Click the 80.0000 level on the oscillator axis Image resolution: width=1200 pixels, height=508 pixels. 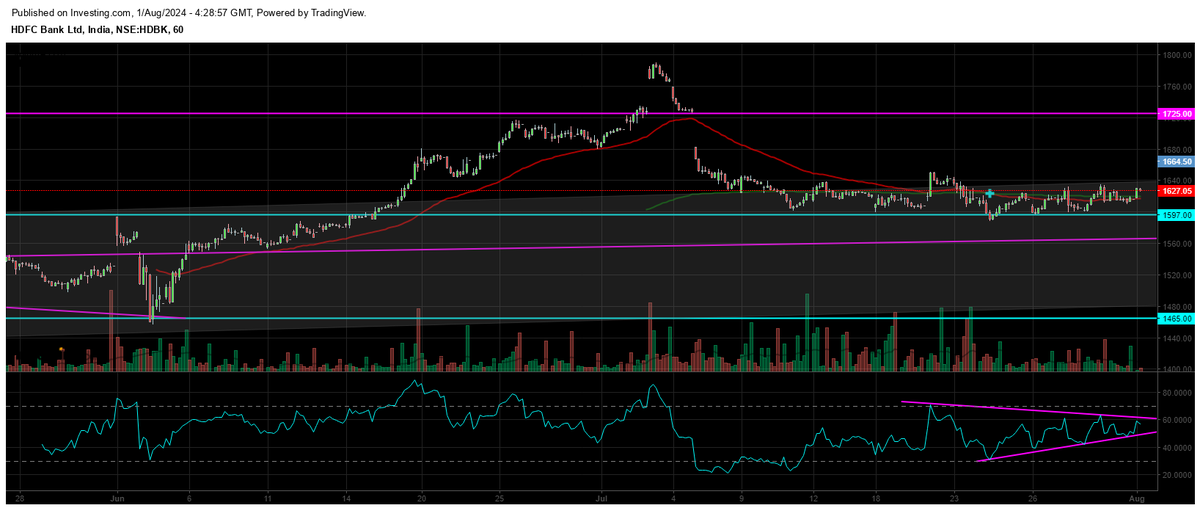[x=1175, y=393]
